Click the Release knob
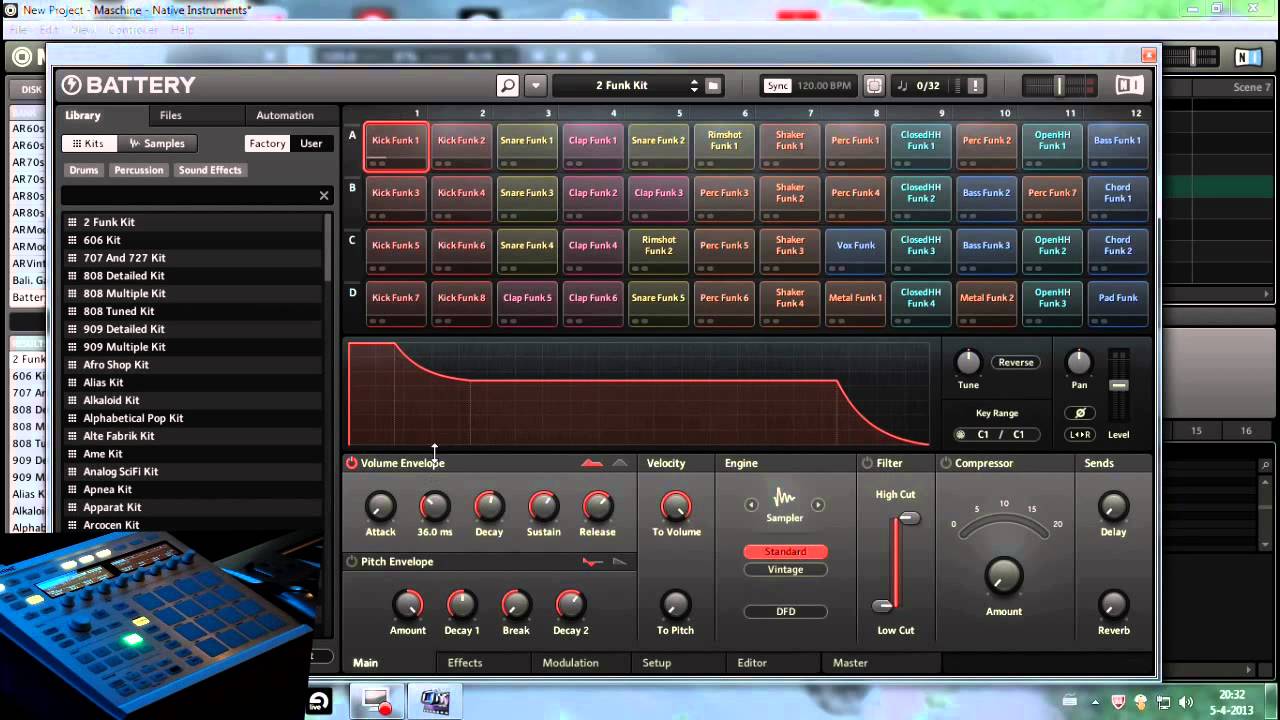 [x=597, y=506]
